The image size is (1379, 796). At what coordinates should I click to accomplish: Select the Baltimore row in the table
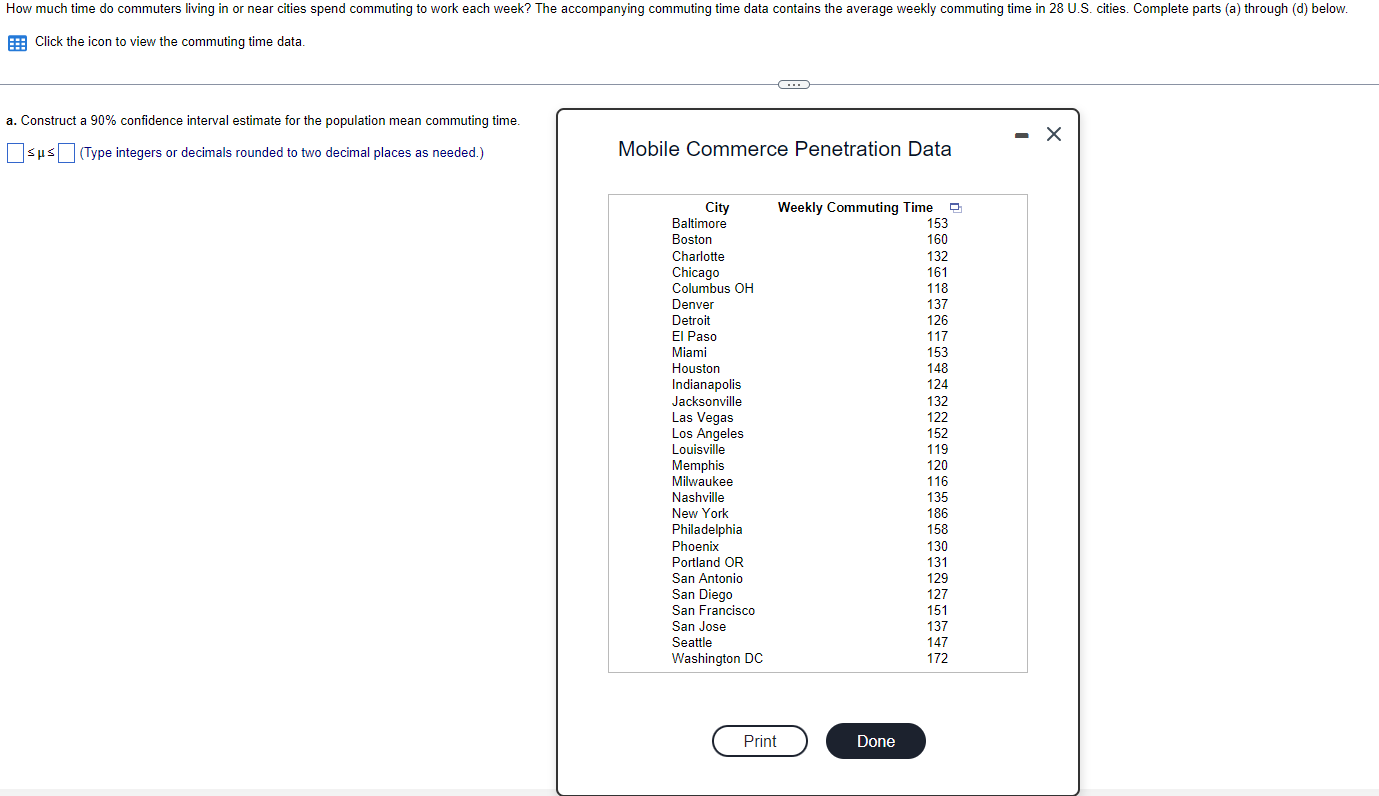tap(699, 223)
